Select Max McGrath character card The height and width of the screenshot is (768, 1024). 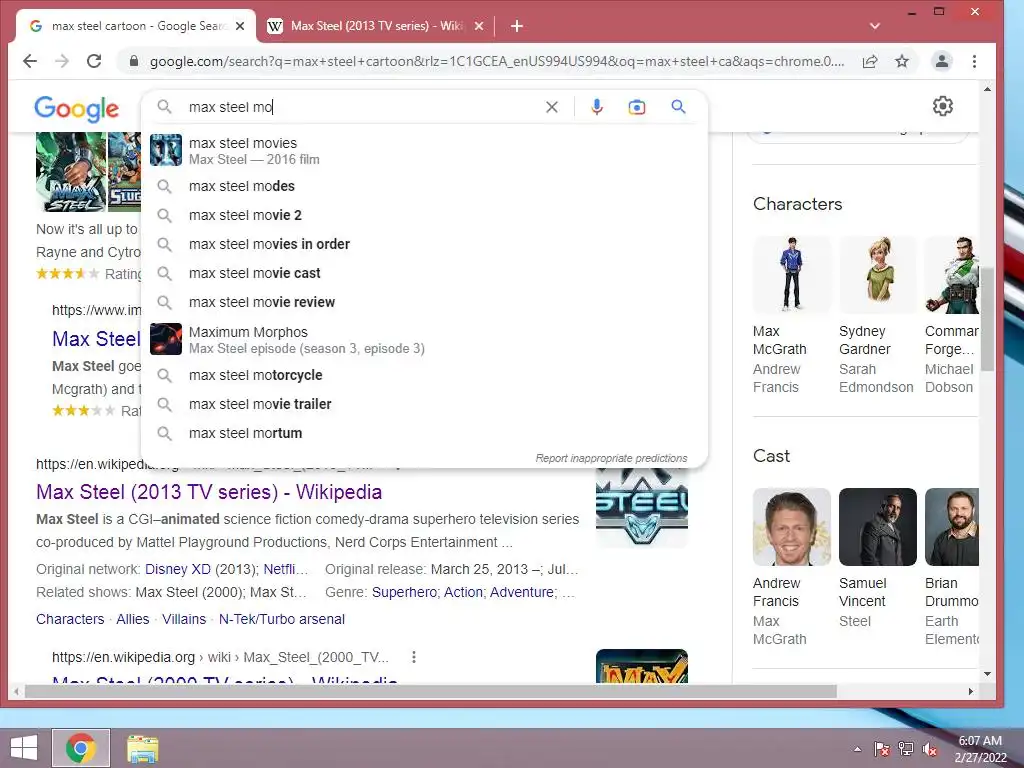[x=792, y=315]
